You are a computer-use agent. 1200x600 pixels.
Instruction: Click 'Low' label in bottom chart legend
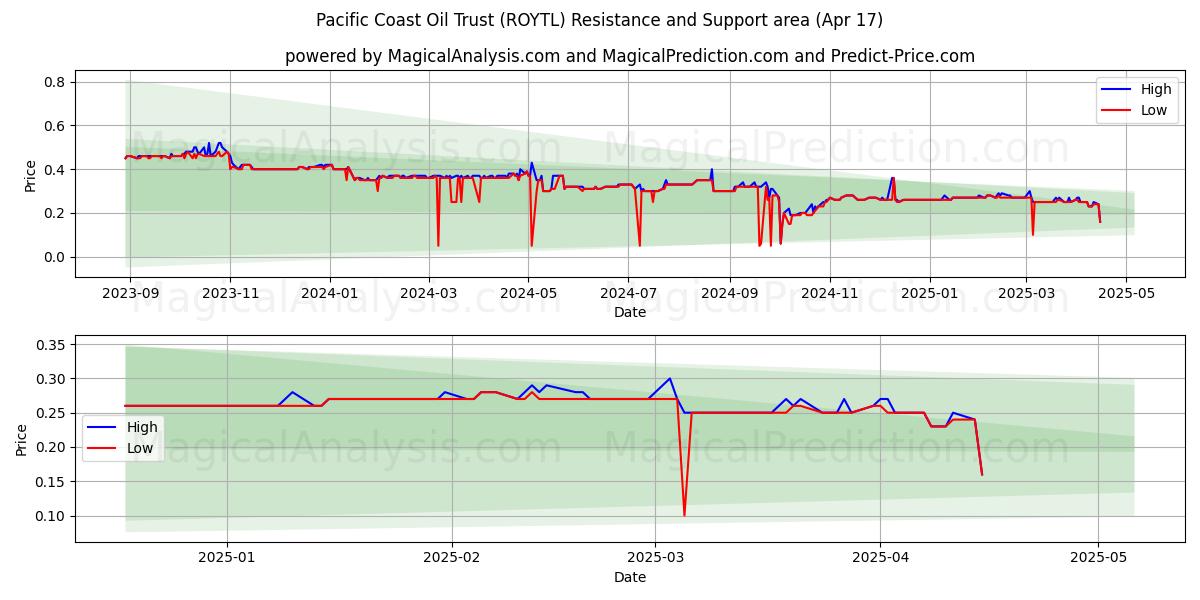(x=140, y=448)
